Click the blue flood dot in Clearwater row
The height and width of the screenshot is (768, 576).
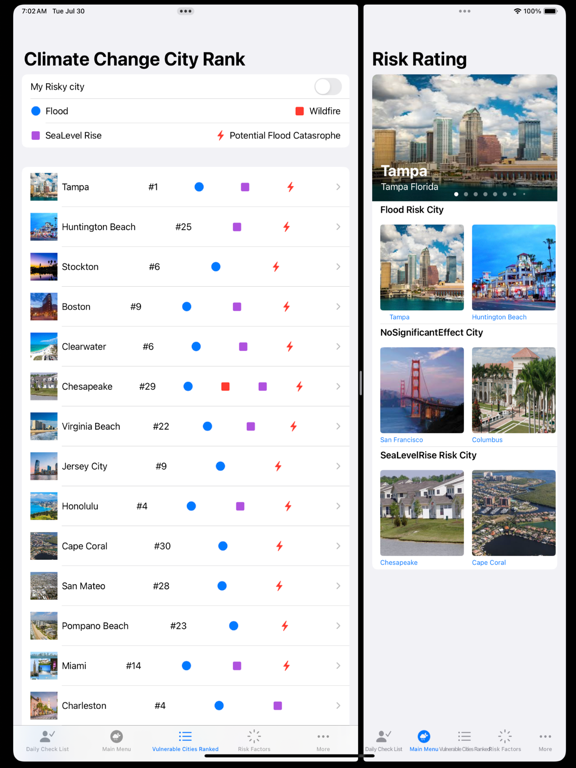coord(196,346)
